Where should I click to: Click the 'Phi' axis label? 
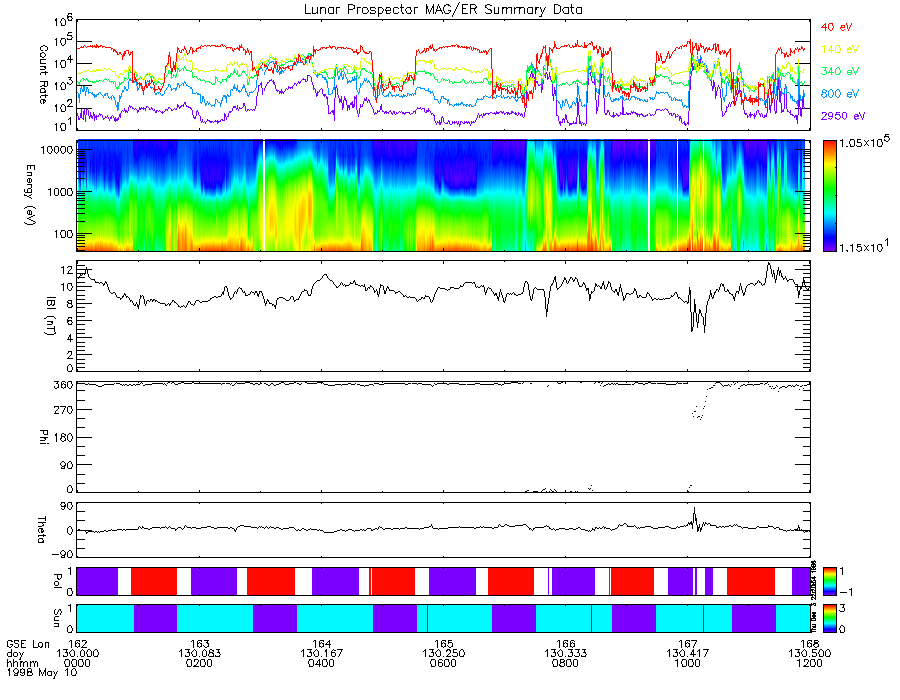tap(43, 437)
